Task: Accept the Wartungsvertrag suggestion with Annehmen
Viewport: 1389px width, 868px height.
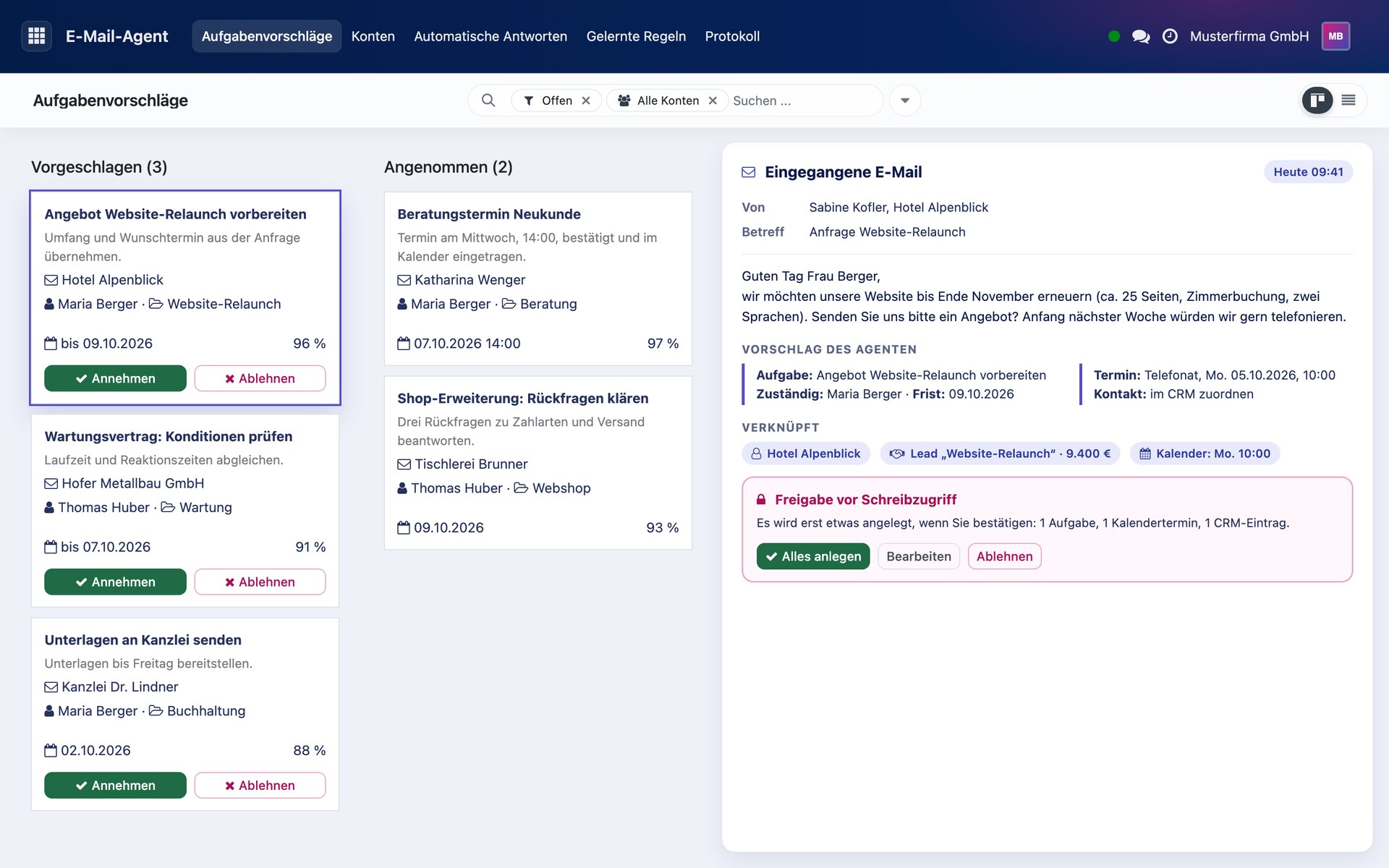Action: pos(115,582)
